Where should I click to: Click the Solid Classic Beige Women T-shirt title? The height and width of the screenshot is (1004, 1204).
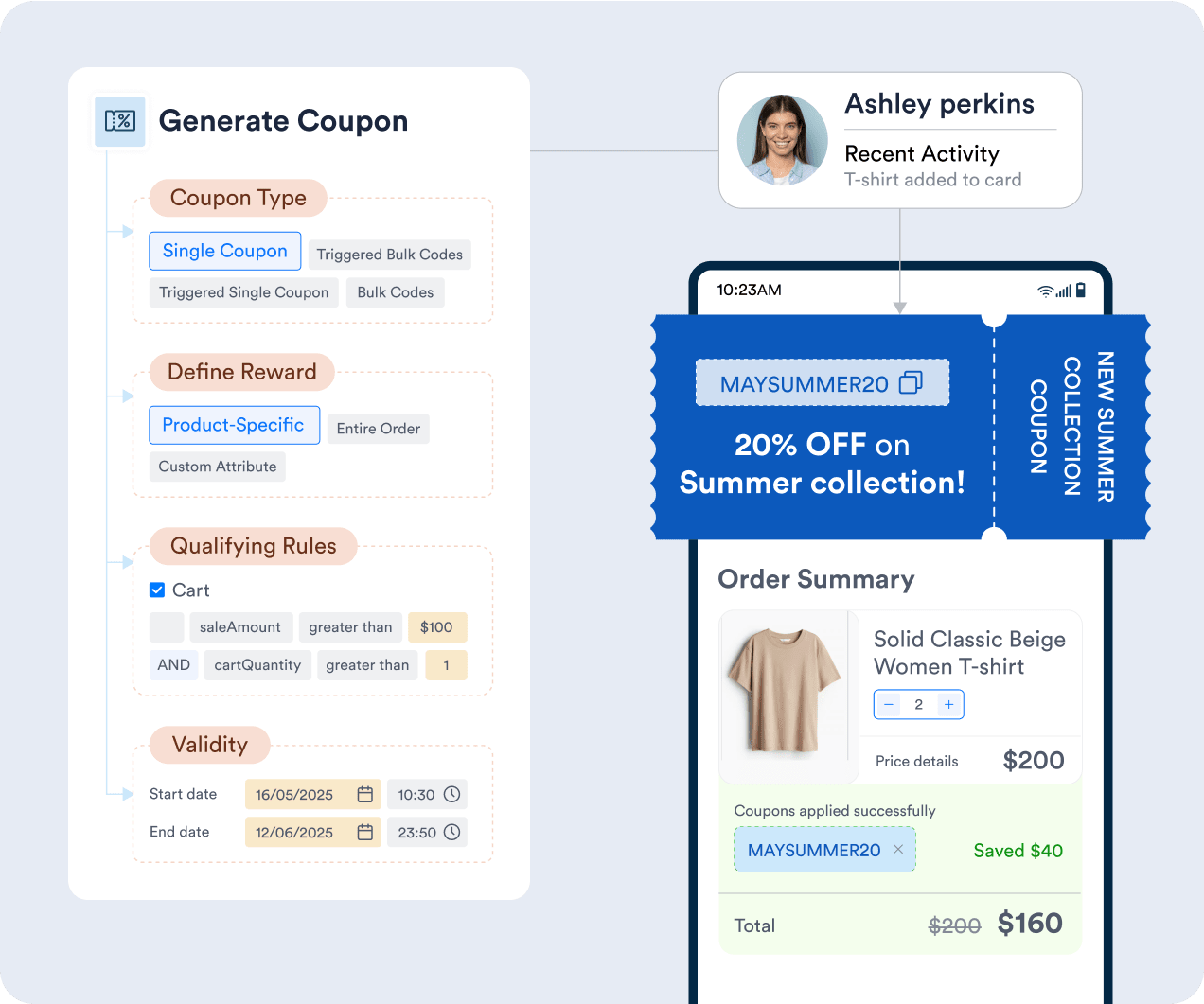pos(969,653)
